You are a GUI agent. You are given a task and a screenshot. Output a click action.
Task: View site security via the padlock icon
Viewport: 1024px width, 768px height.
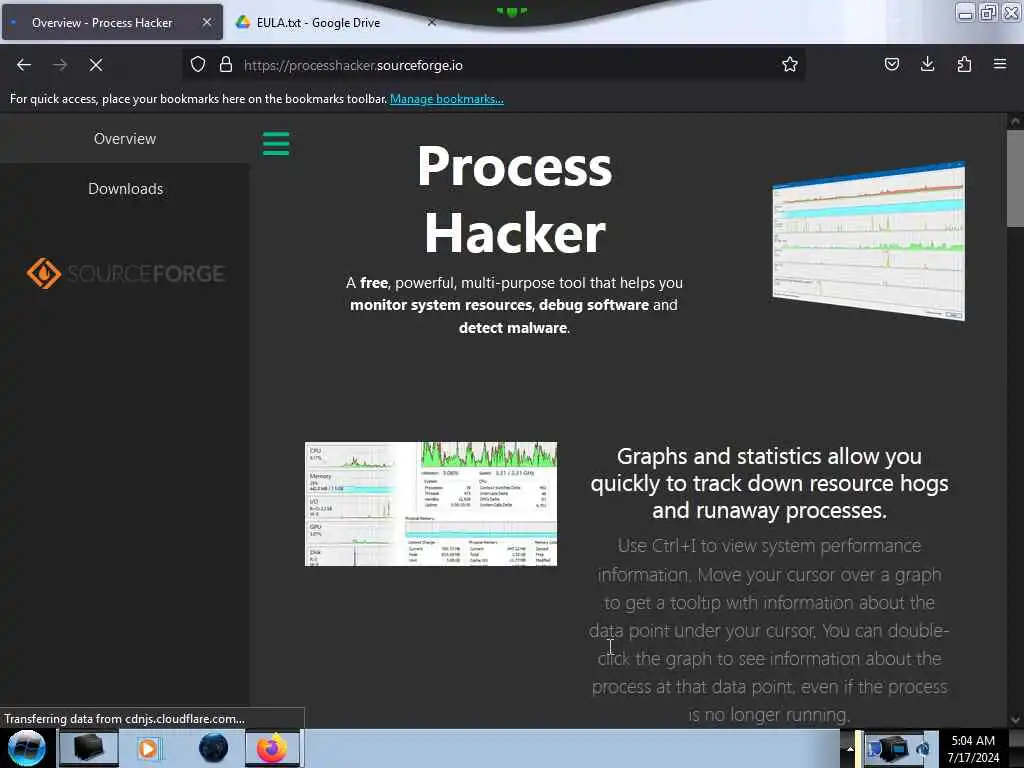(226, 65)
